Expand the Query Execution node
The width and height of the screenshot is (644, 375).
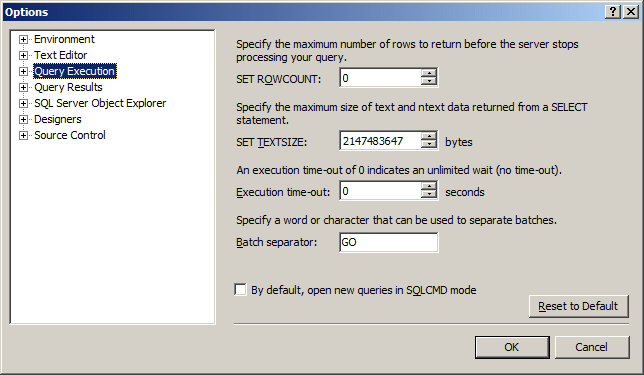click(x=23, y=71)
